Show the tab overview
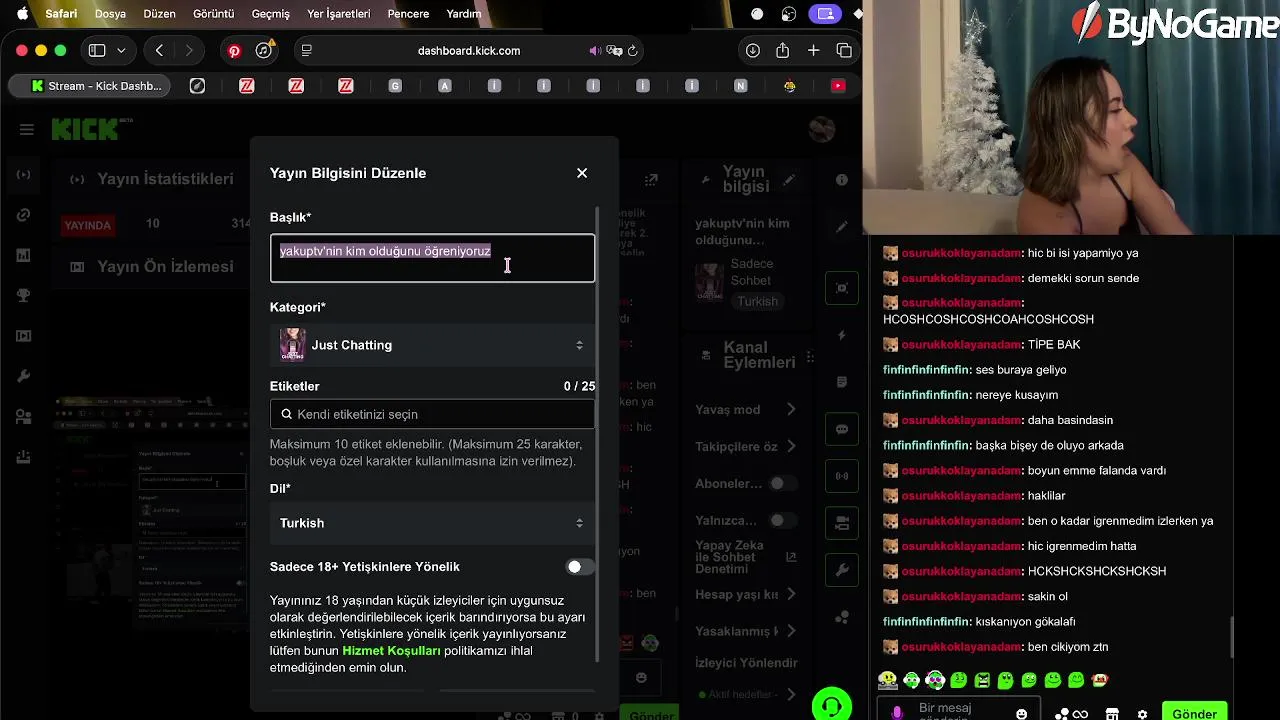Viewport: 1280px width, 720px height. click(844, 50)
